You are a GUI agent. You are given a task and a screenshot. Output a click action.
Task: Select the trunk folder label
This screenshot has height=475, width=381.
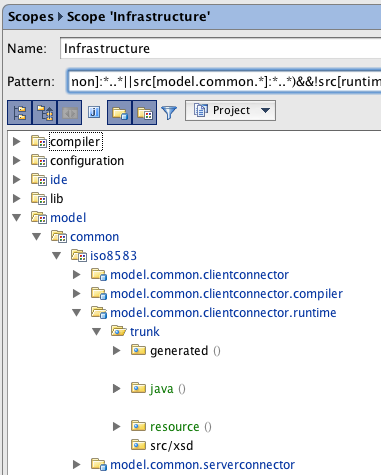(x=145, y=332)
